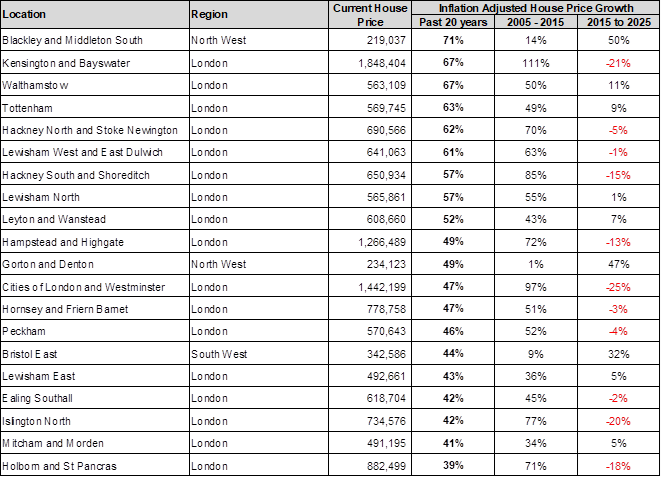Click the Peckham location cell
This screenshot has height=477, width=661.
(x=94, y=331)
